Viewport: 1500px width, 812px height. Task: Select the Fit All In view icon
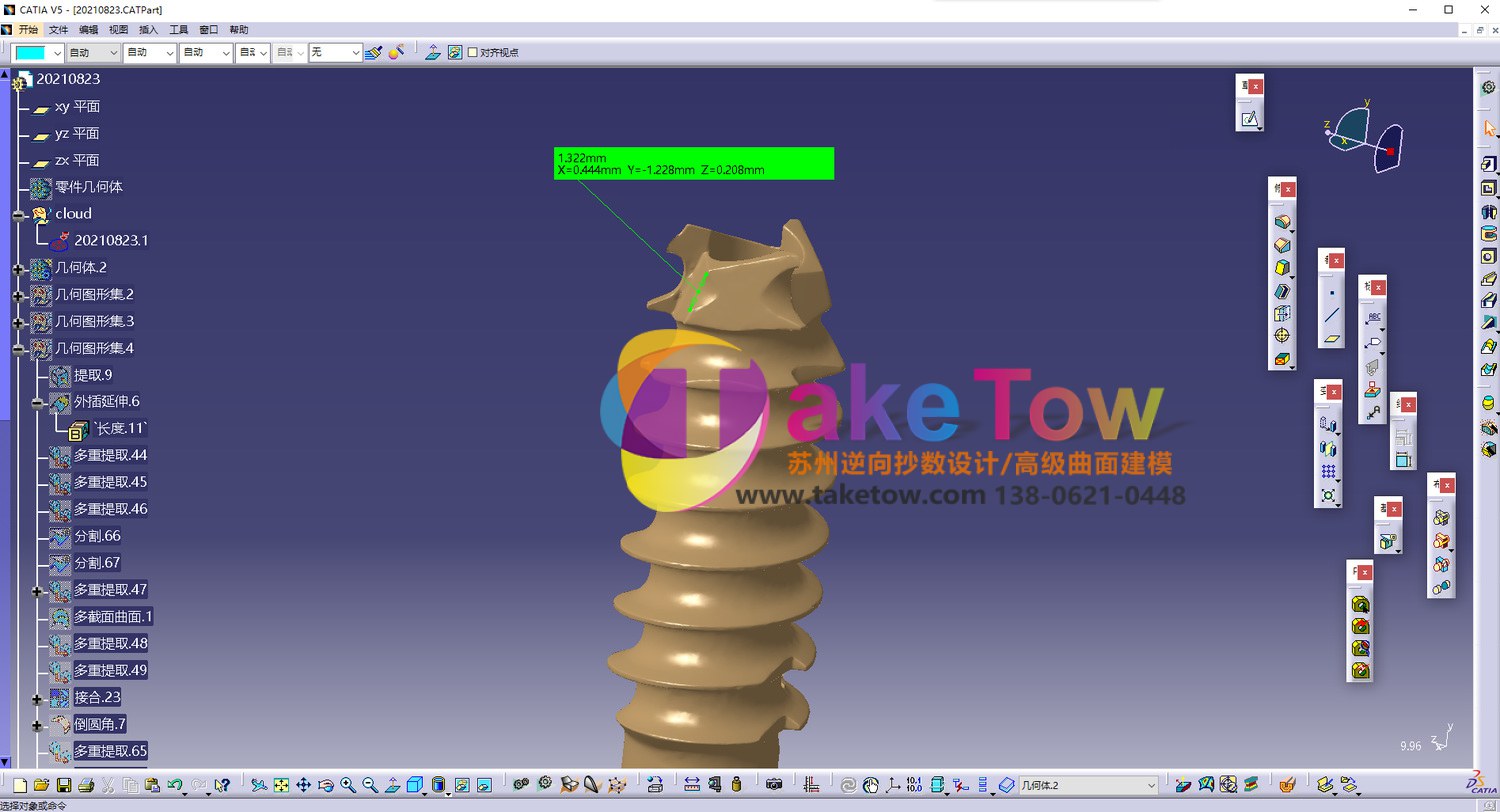pyautogui.click(x=282, y=785)
